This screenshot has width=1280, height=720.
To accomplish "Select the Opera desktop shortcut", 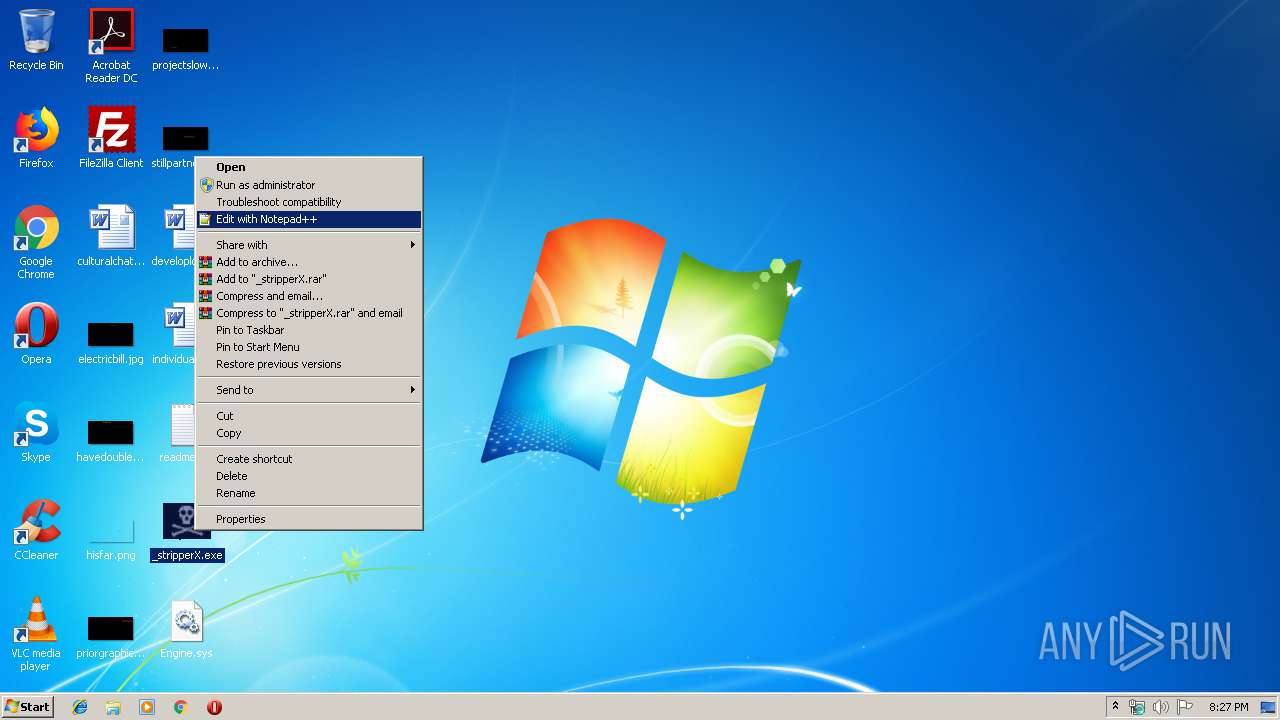I will click(36, 334).
